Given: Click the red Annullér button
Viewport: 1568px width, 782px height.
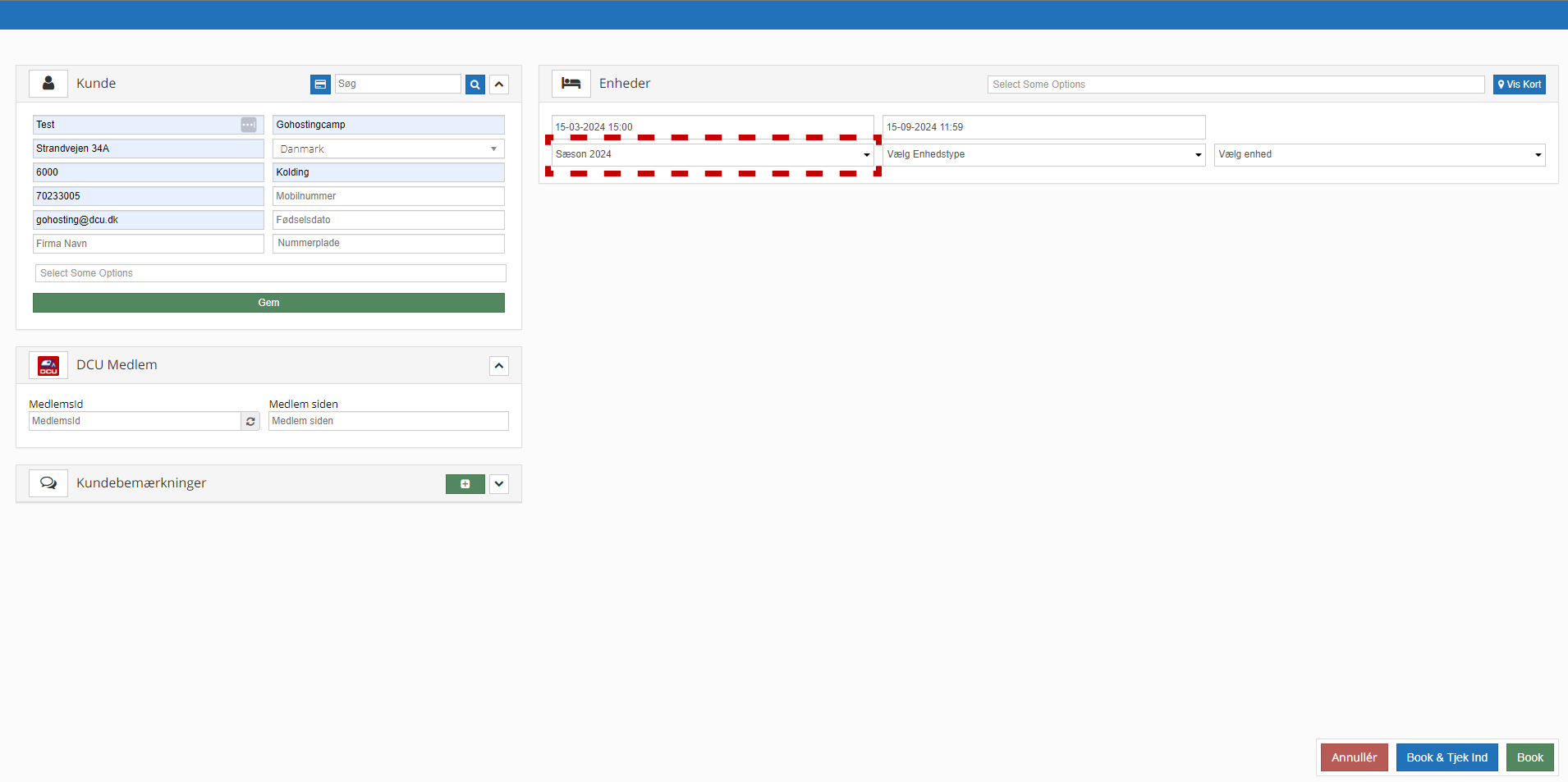Looking at the screenshot, I should click(x=1354, y=757).
